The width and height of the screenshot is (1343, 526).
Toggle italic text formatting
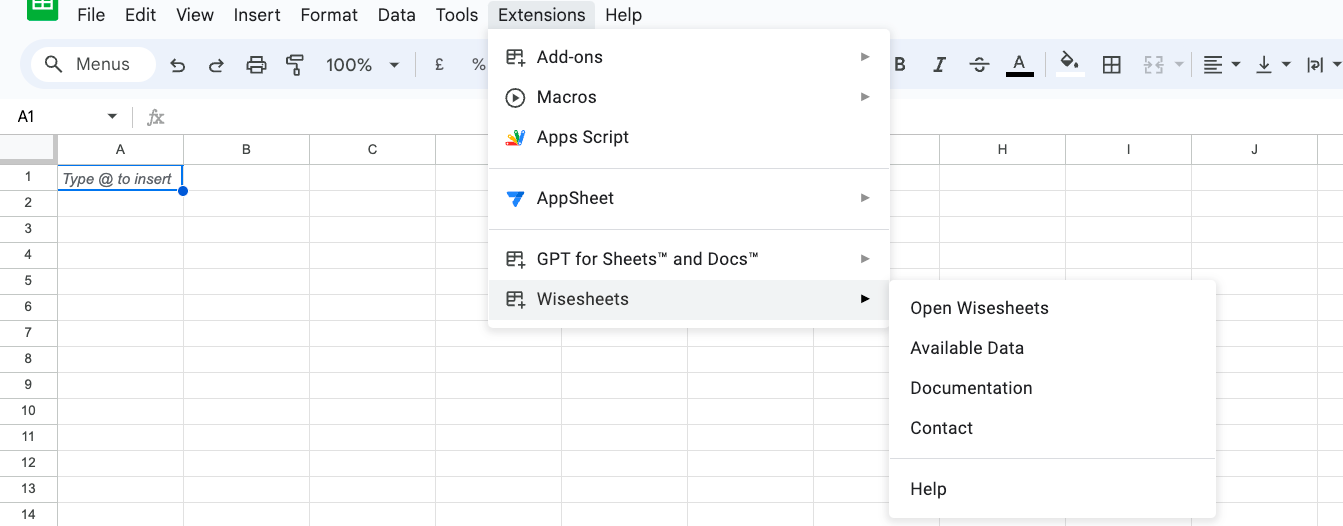(939, 65)
